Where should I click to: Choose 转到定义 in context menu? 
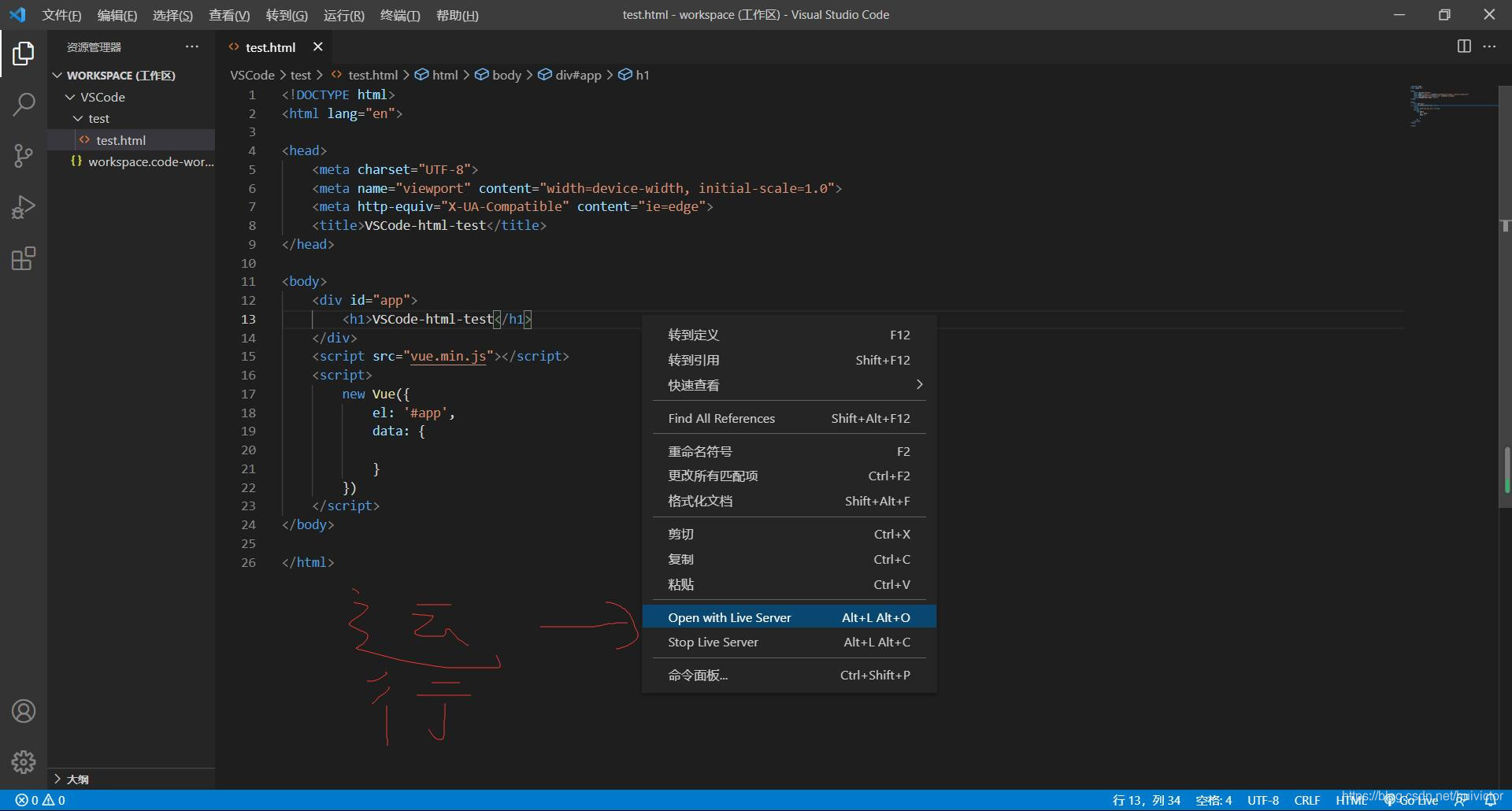(789, 335)
